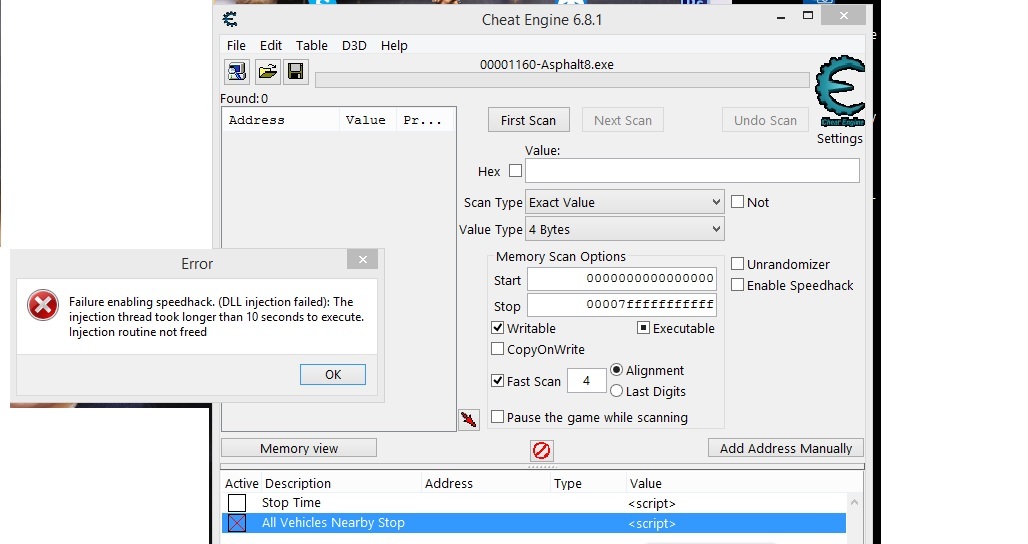Click the floppy disk save icon
The height and width of the screenshot is (544, 1028).
[x=296, y=71]
